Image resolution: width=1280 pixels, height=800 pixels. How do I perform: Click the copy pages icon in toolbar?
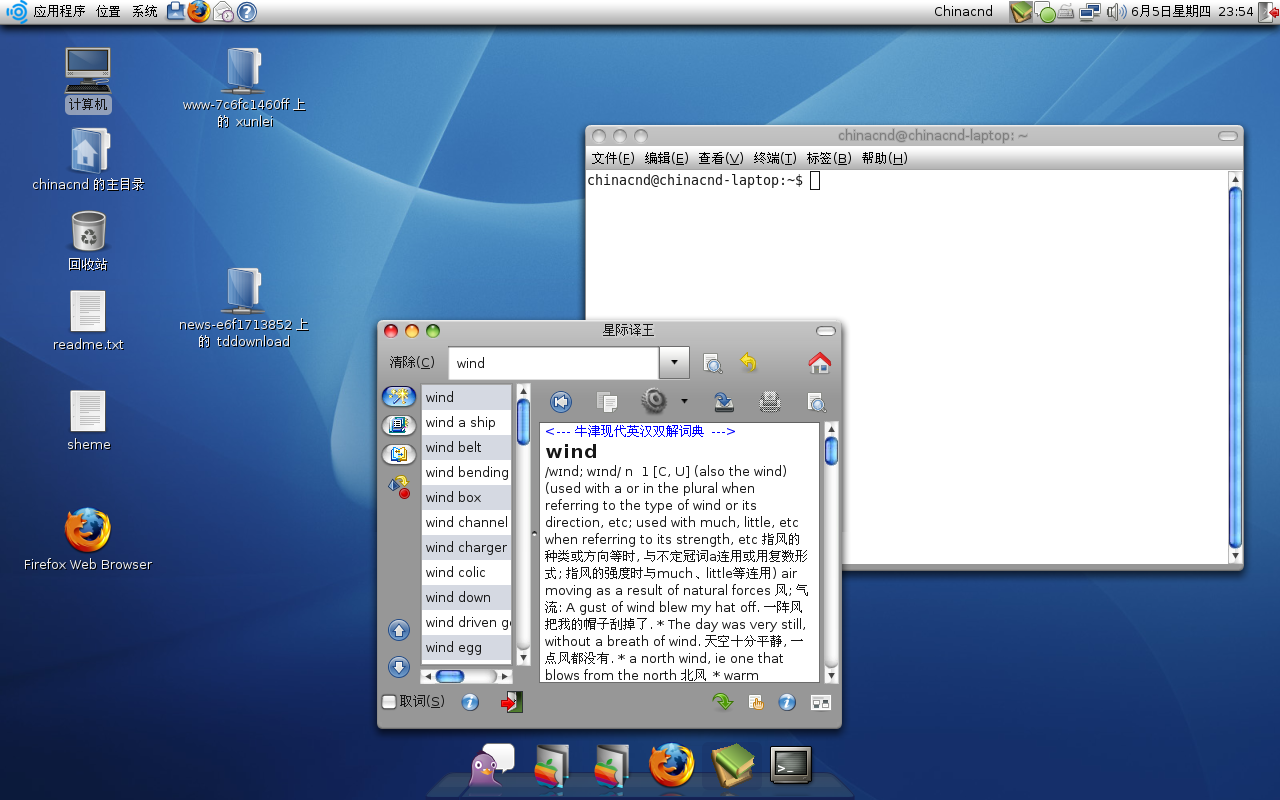(607, 402)
